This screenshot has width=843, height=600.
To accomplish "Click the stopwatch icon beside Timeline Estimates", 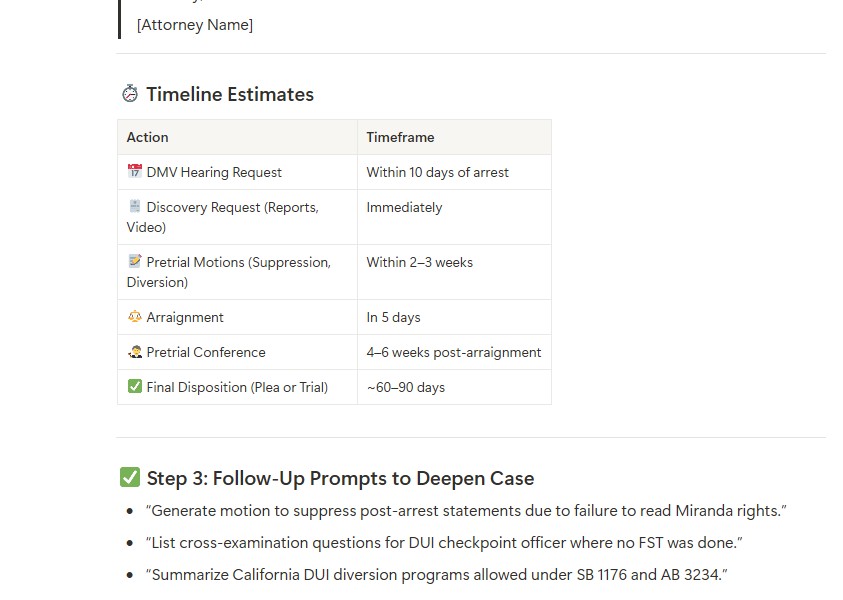I will coord(130,94).
